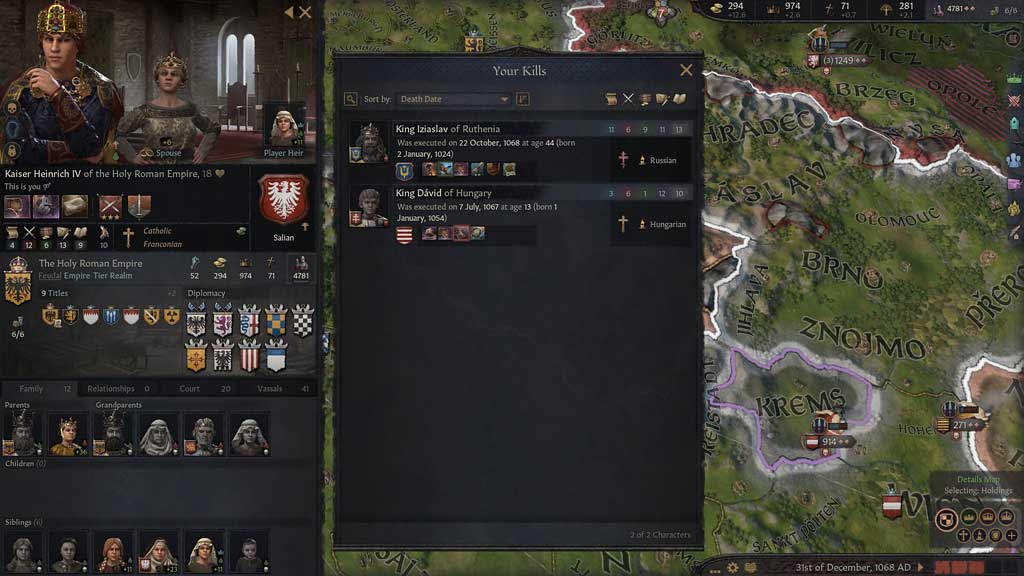Select the realms map mode shield icon

[946, 520]
